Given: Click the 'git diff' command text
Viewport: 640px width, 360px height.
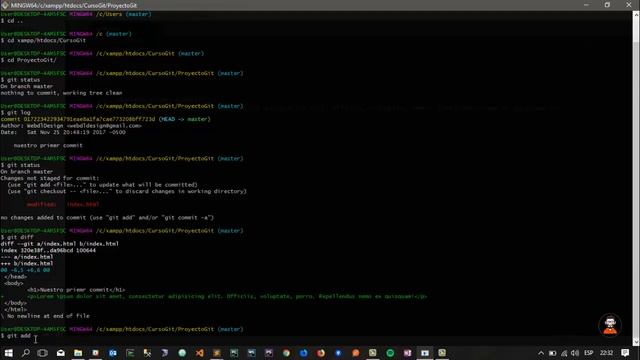Looking at the screenshot, I should pyautogui.click(x=20, y=237).
